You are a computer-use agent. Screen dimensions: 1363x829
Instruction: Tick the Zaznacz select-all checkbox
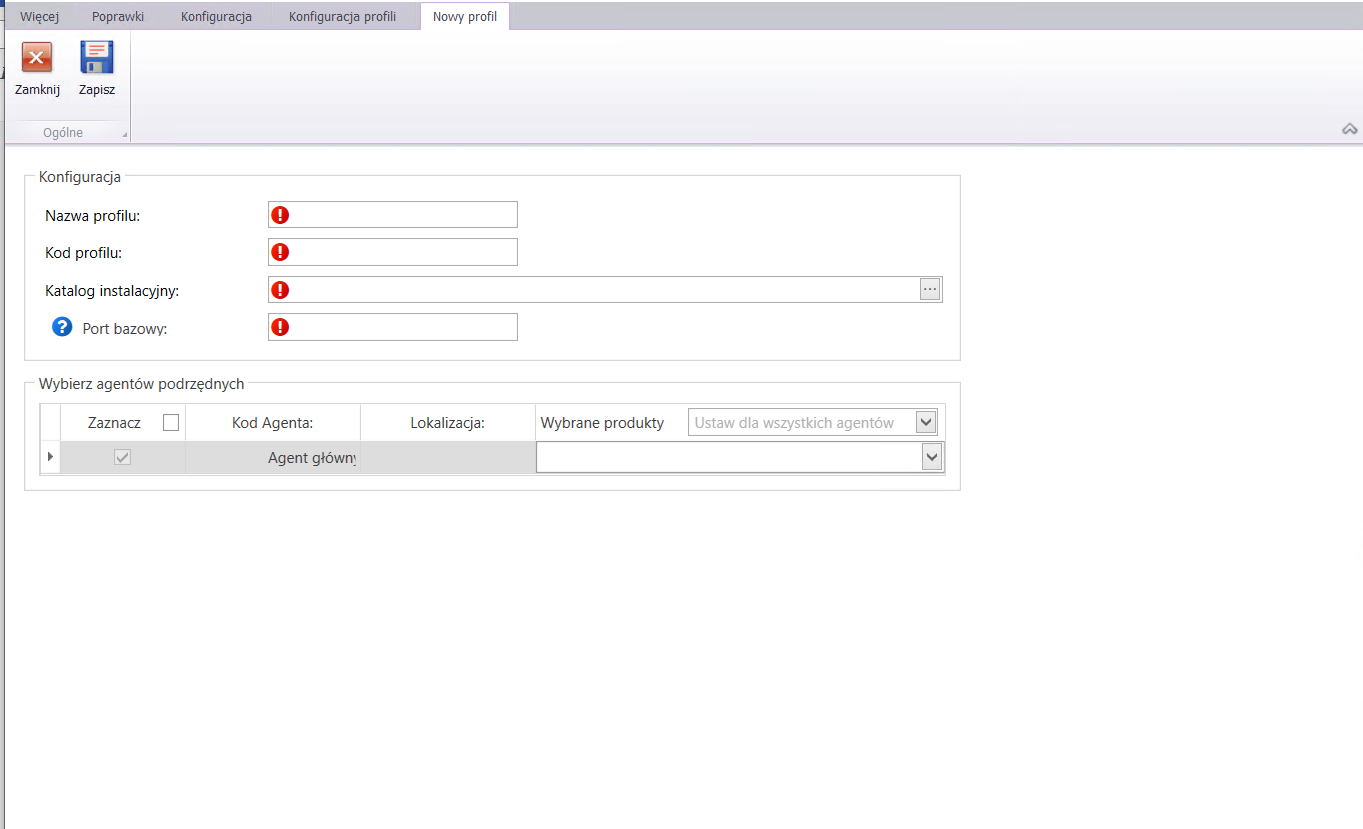tap(171, 422)
